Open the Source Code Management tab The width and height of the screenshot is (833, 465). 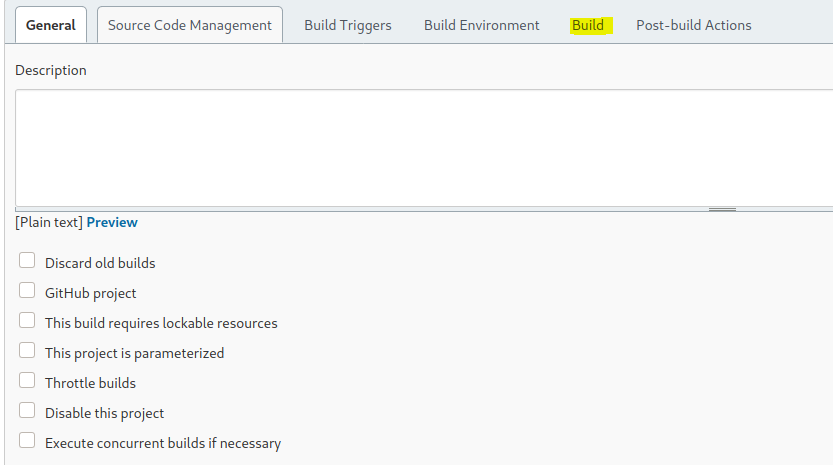tap(190, 25)
